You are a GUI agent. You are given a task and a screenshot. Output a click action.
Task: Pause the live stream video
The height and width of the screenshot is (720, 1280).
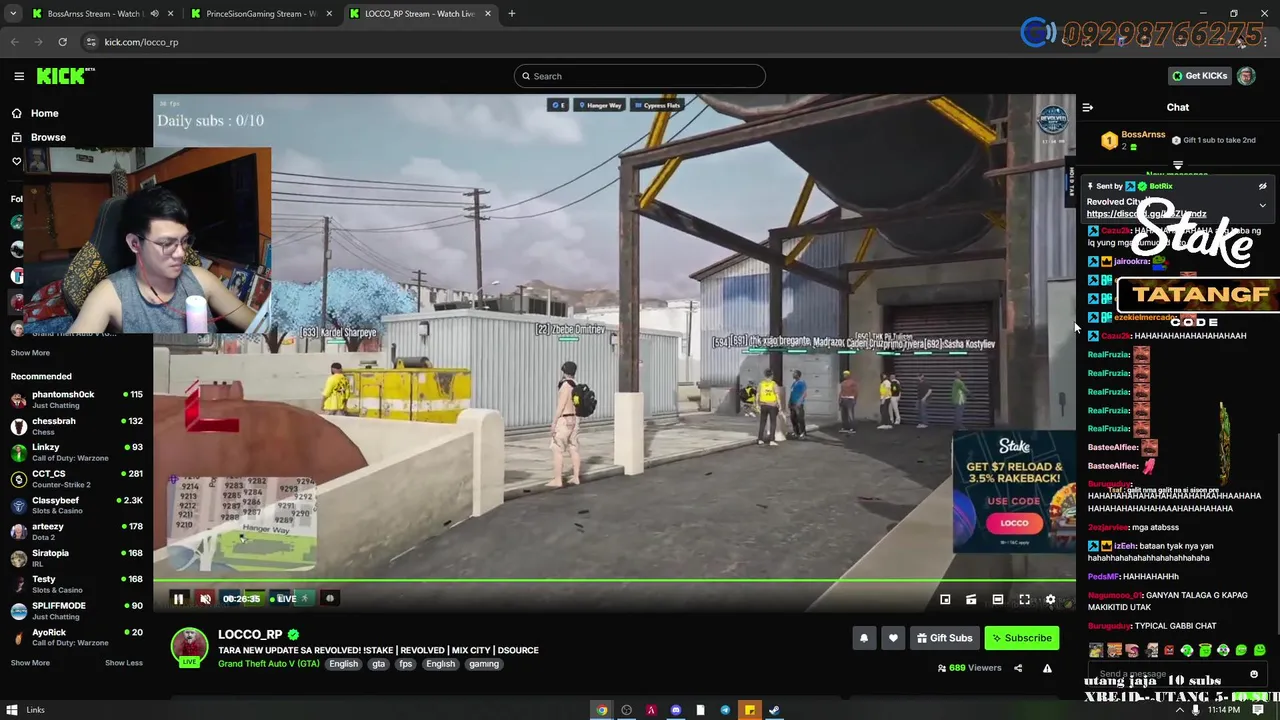coord(178,599)
